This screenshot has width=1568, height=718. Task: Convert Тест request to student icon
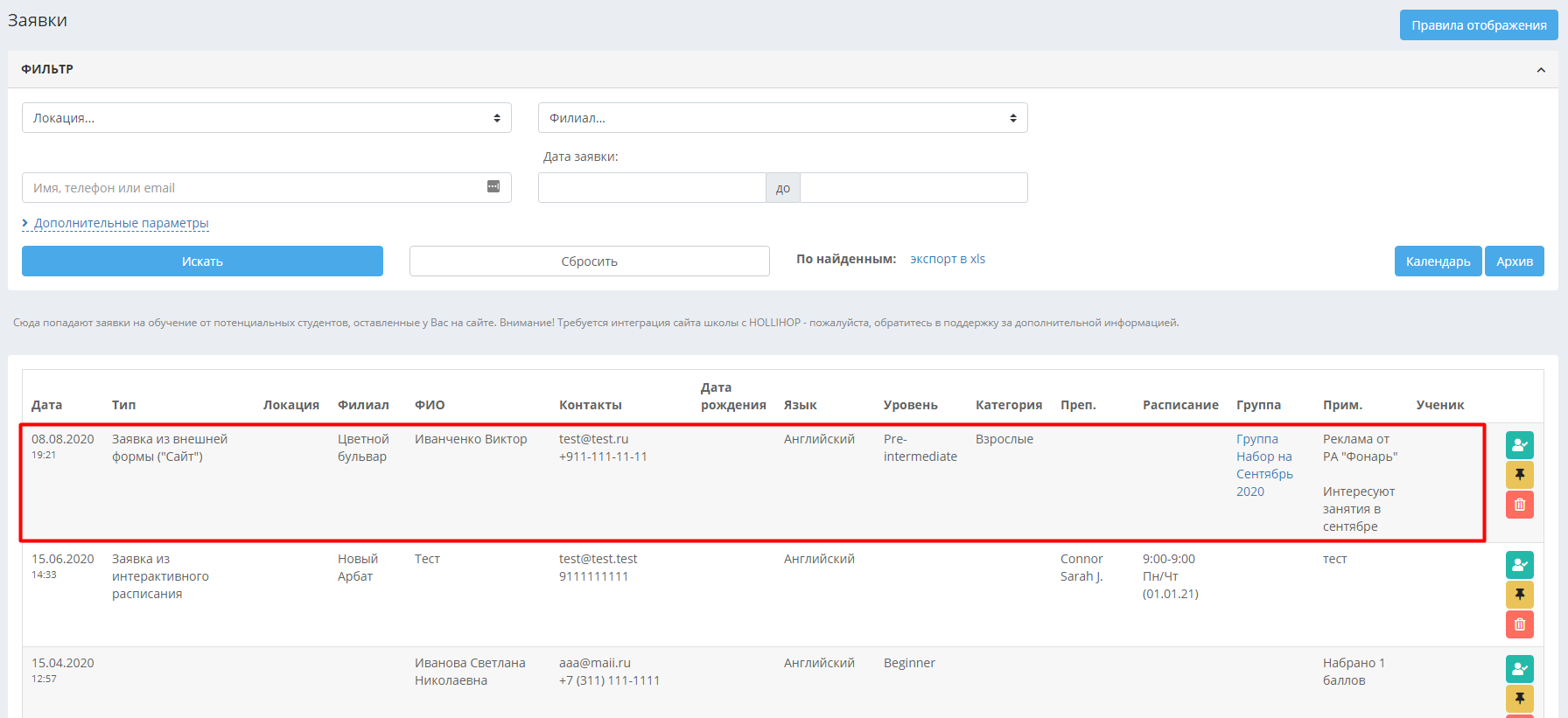(1520, 565)
